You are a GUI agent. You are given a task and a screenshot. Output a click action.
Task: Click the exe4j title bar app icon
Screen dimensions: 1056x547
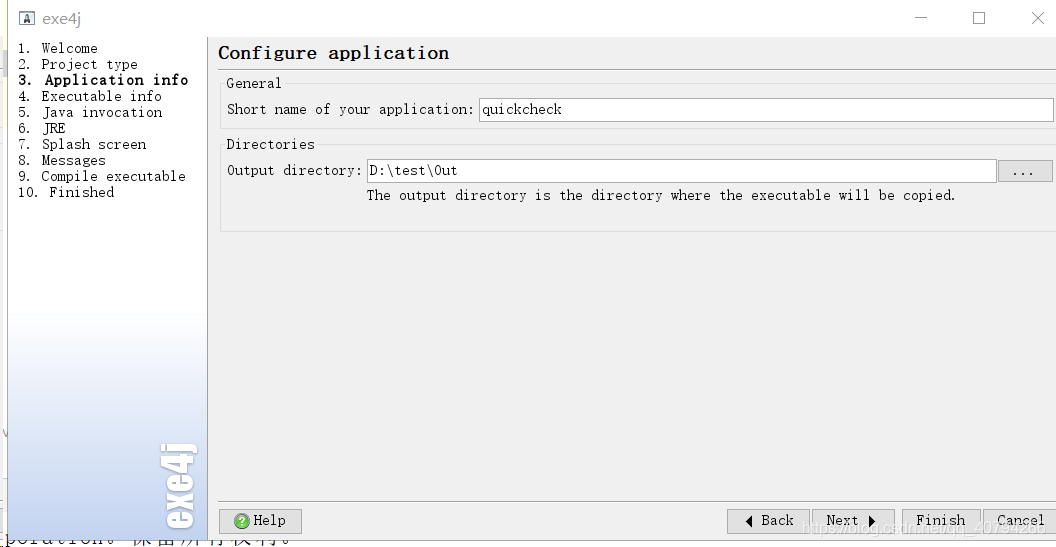point(26,18)
